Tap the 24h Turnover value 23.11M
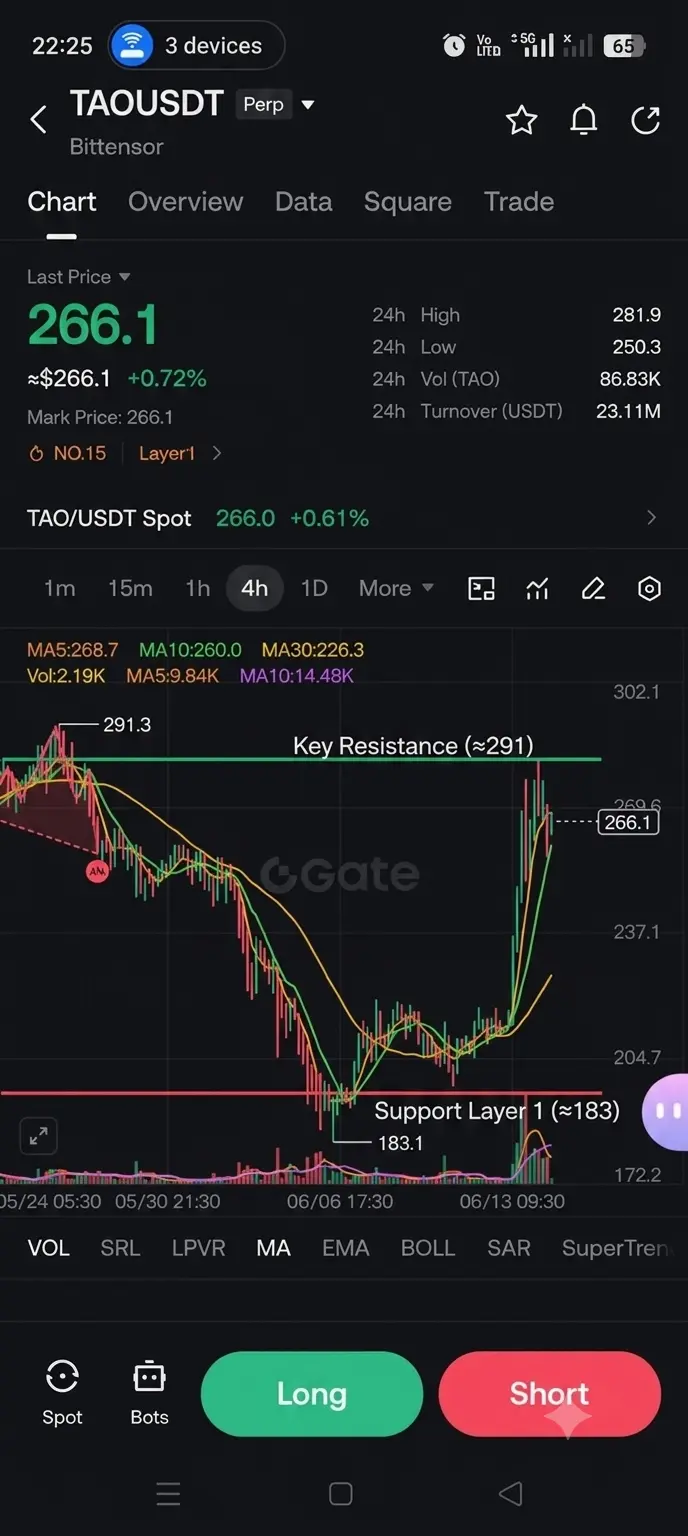Image resolution: width=688 pixels, height=1536 pixels. (628, 411)
